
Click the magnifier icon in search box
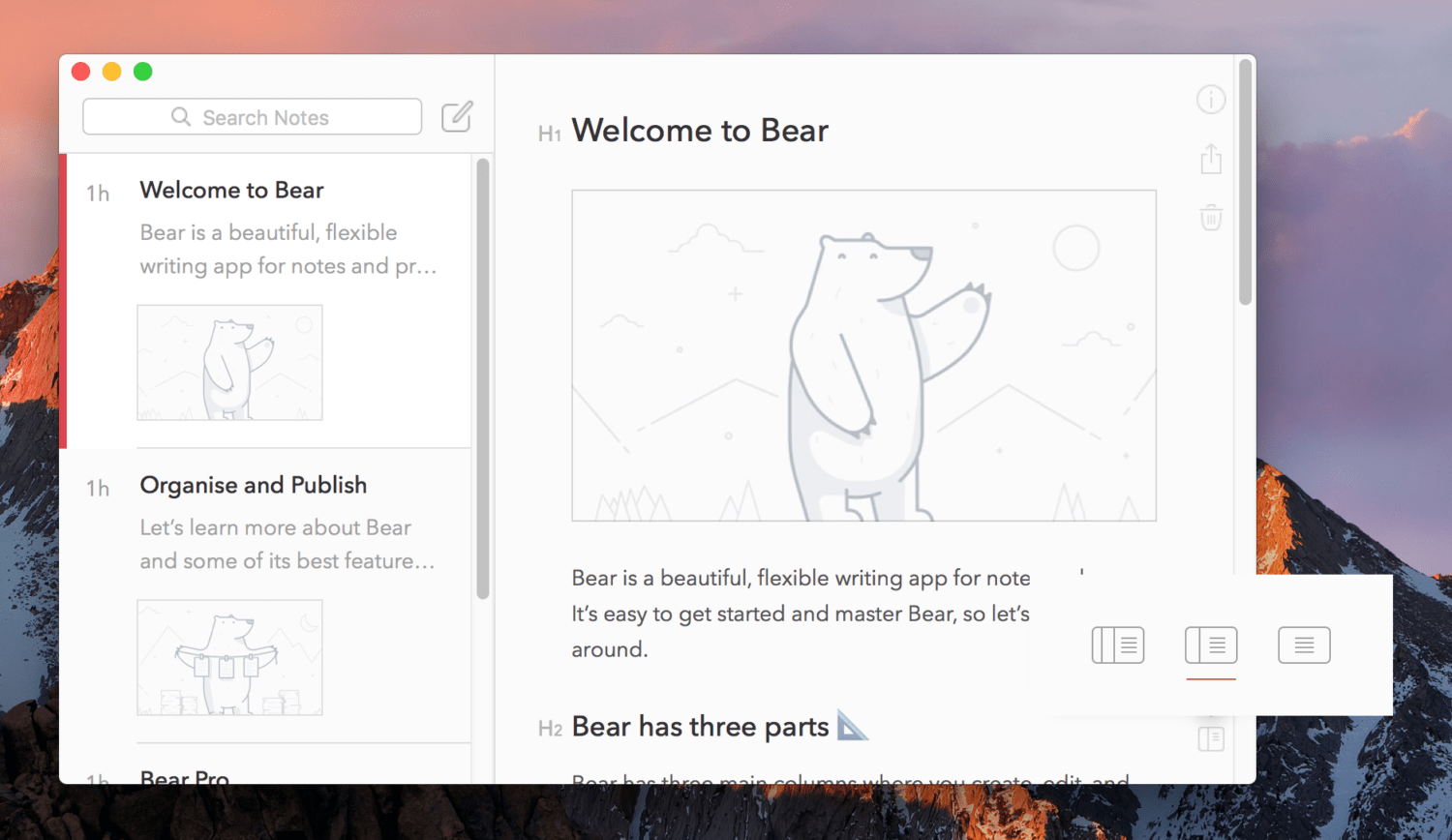[x=181, y=117]
